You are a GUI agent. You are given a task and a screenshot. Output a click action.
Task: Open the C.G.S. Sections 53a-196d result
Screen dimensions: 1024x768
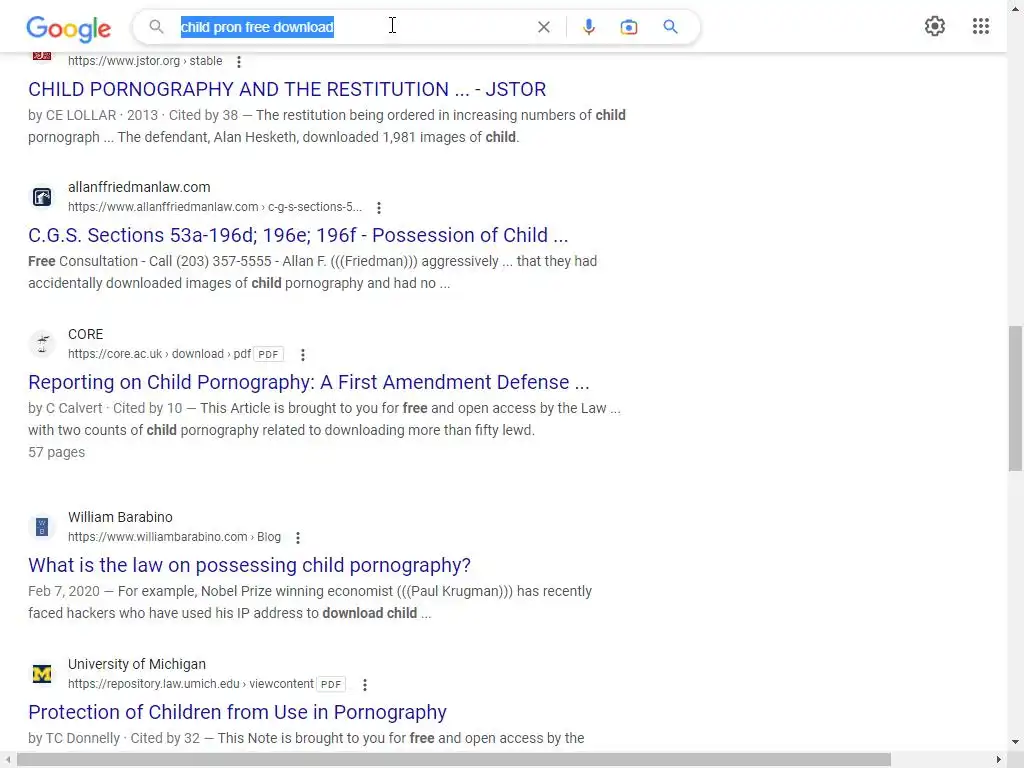[x=298, y=235]
